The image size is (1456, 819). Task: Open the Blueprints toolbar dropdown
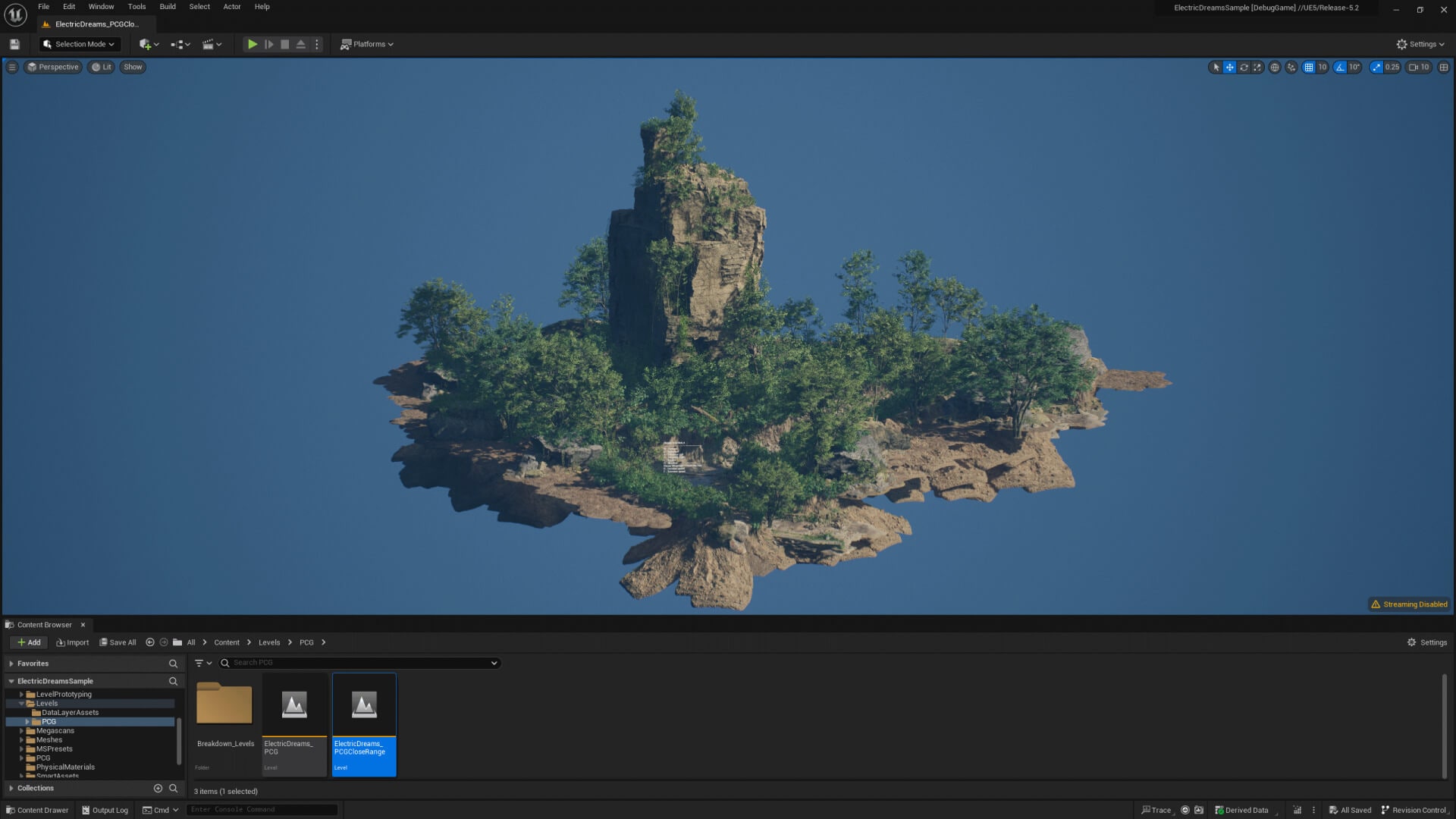pos(180,44)
